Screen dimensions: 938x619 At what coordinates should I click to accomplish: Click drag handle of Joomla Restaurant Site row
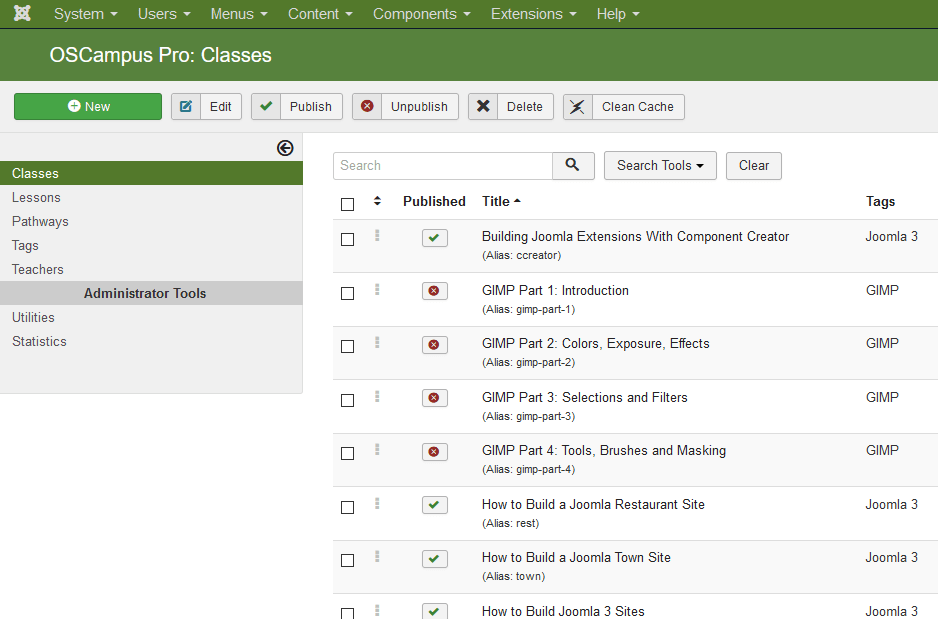tap(377, 504)
